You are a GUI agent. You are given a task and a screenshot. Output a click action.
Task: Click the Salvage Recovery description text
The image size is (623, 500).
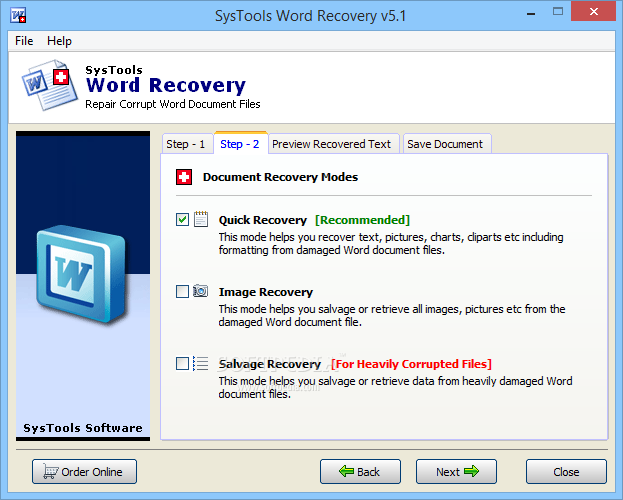click(395, 387)
